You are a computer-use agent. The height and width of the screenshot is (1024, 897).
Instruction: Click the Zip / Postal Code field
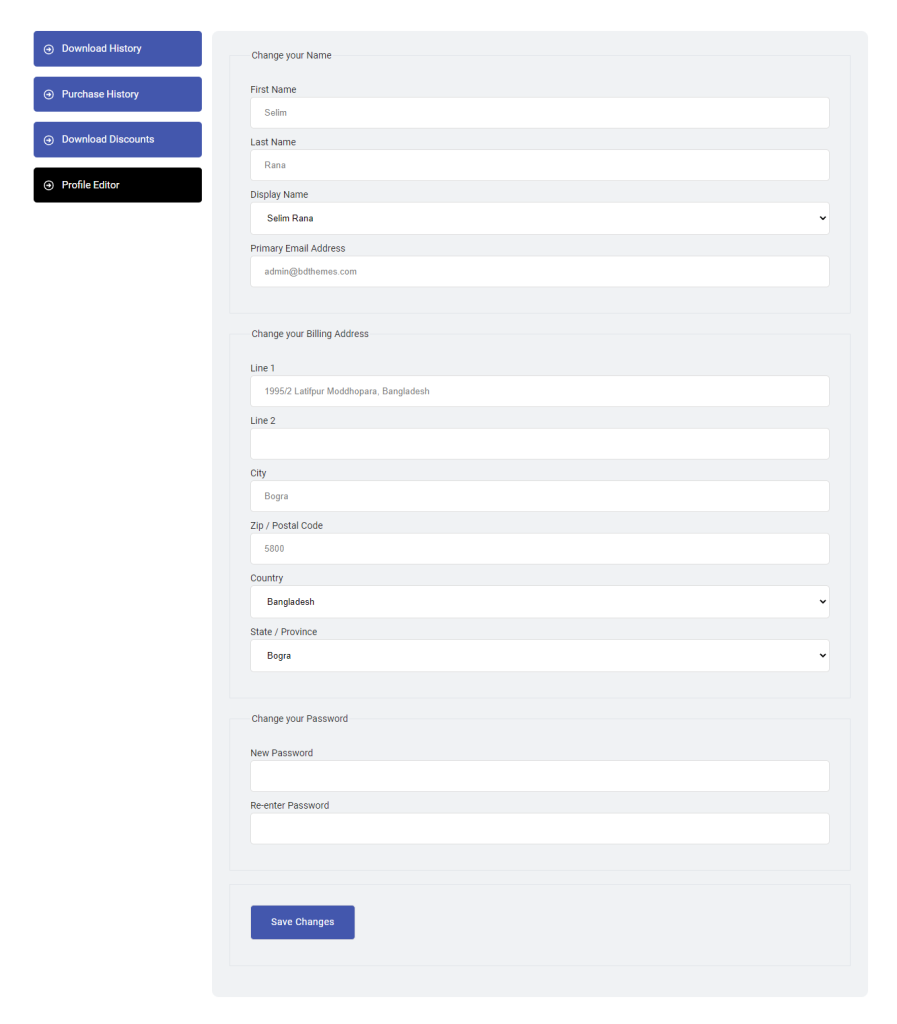pyautogui.click(x=540, y=548)
